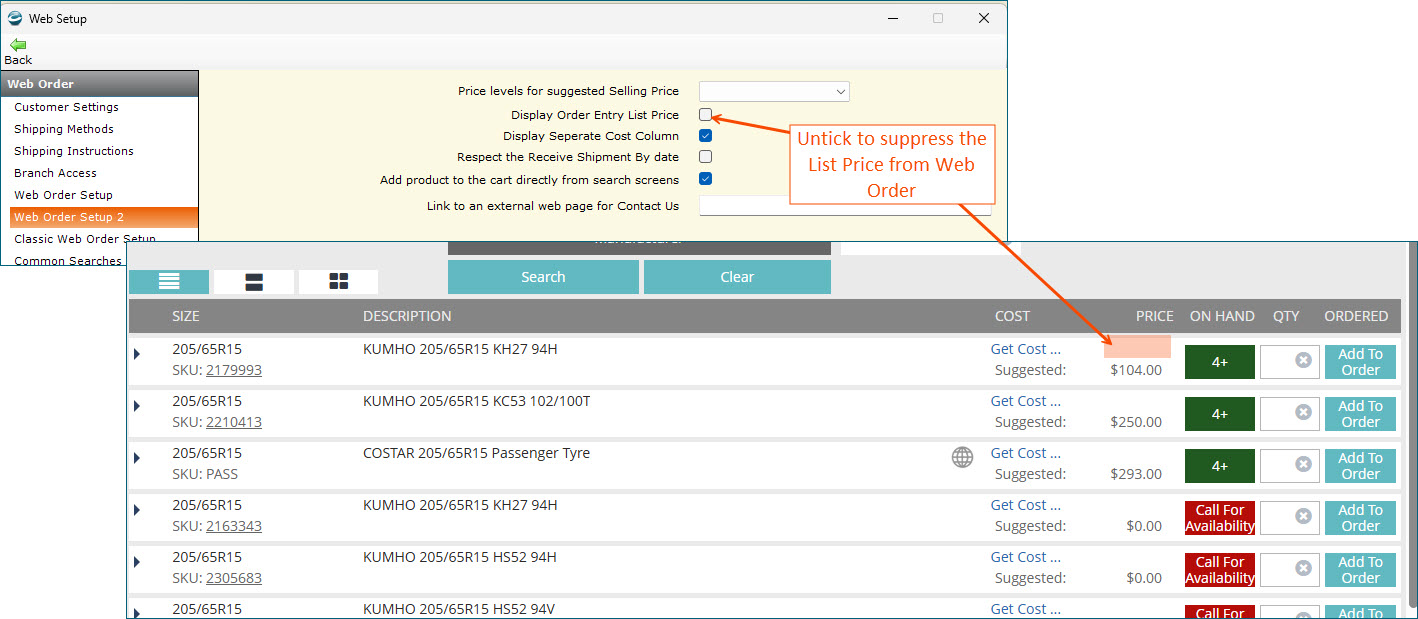This screenshot has height=619, width=1418.
Task: Switch to list view layout icon
Action: 169,282
